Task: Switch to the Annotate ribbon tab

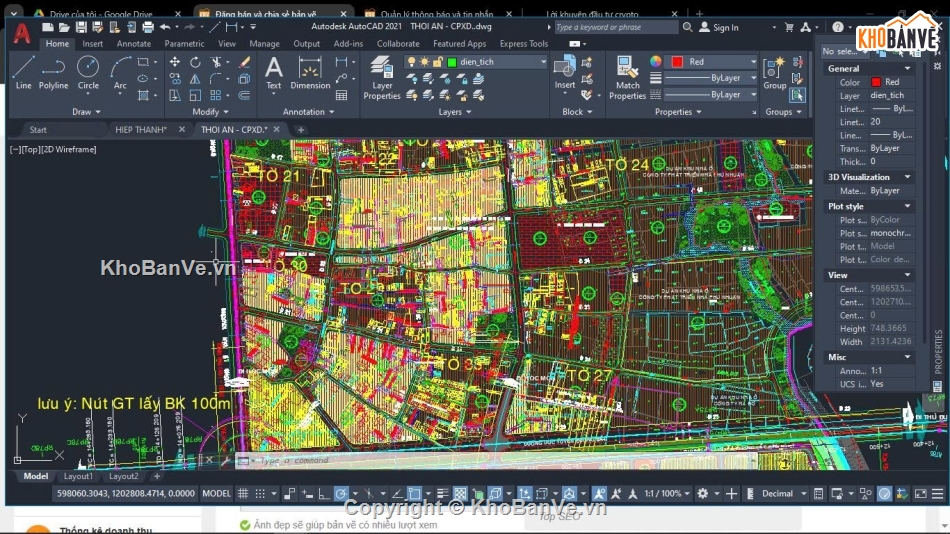Action: 133,44
